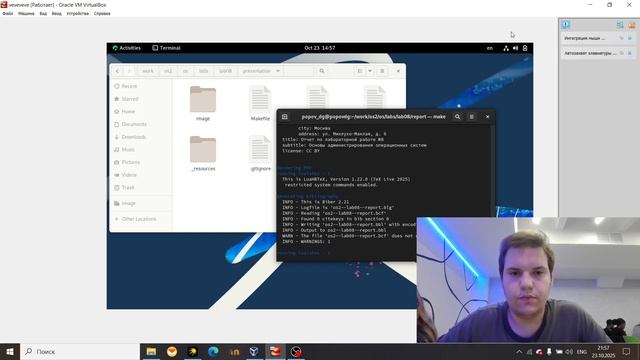
Task: Select Recent in the Files sidebar
Action: coord(141,86)
